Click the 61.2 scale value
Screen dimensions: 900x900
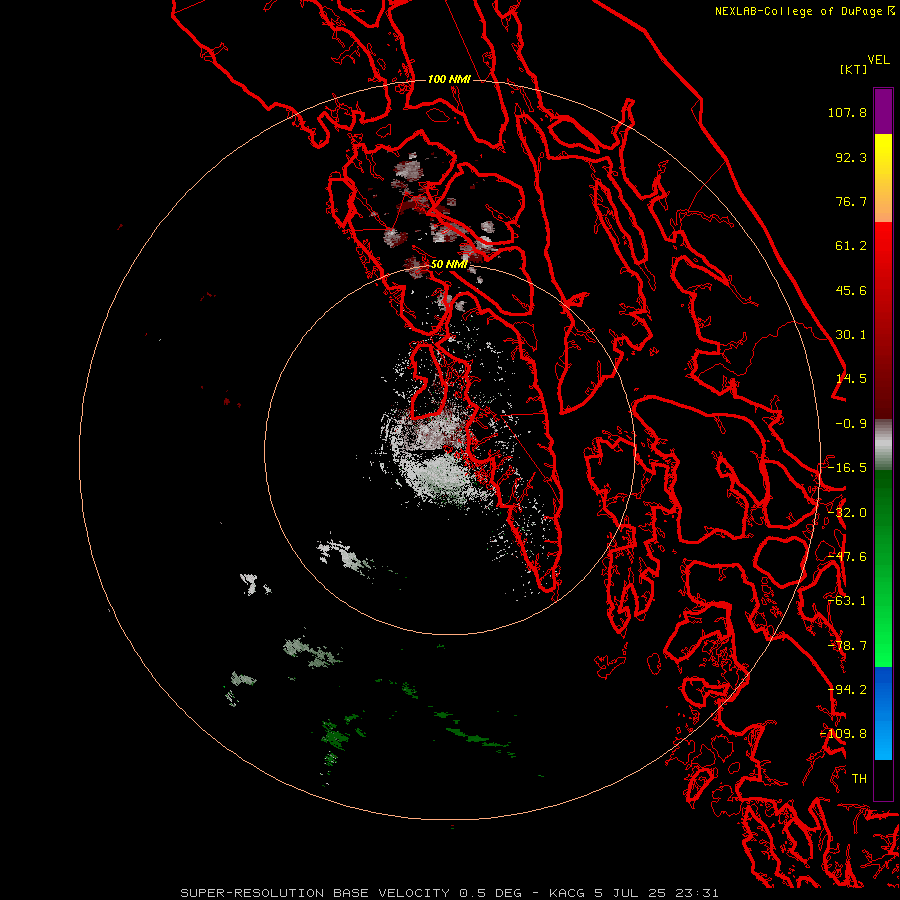851,246
